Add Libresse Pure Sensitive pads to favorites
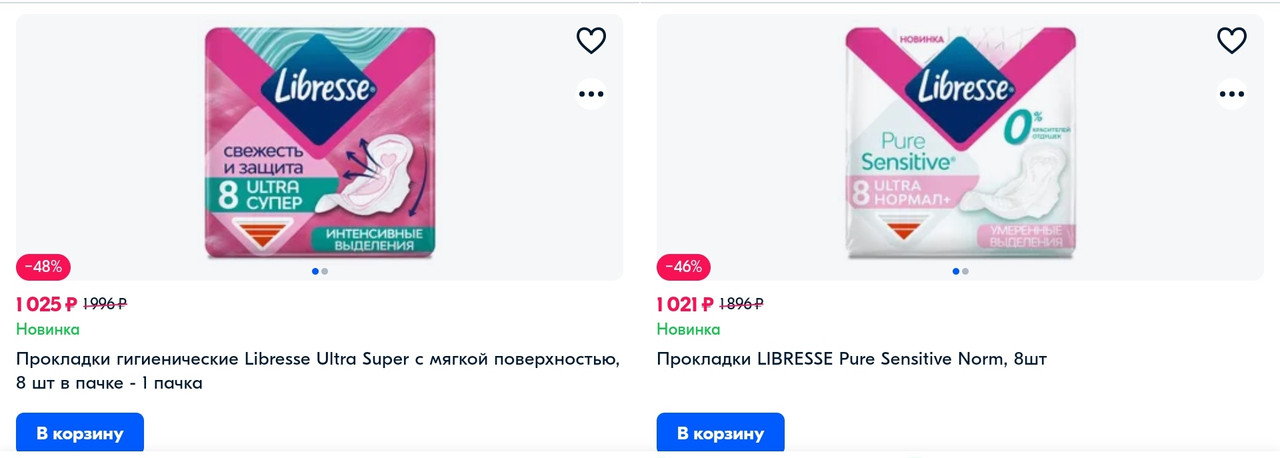This screenshot has width=1280, height=458. click(1231, 41)
